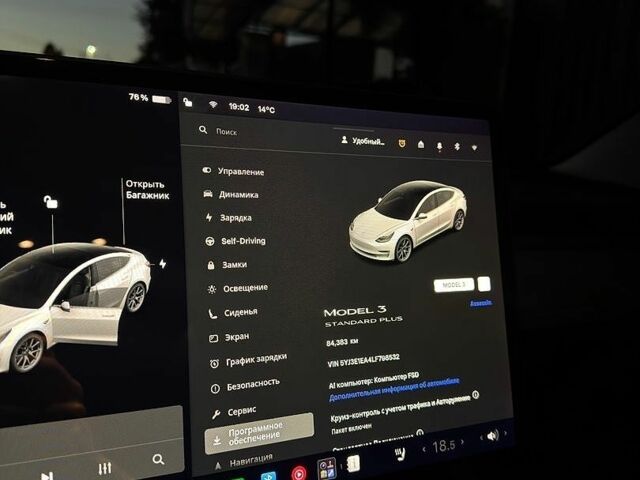Select the Программное обеспечение menu item
This screenshot has width=640, height=480.
(259, 434)
